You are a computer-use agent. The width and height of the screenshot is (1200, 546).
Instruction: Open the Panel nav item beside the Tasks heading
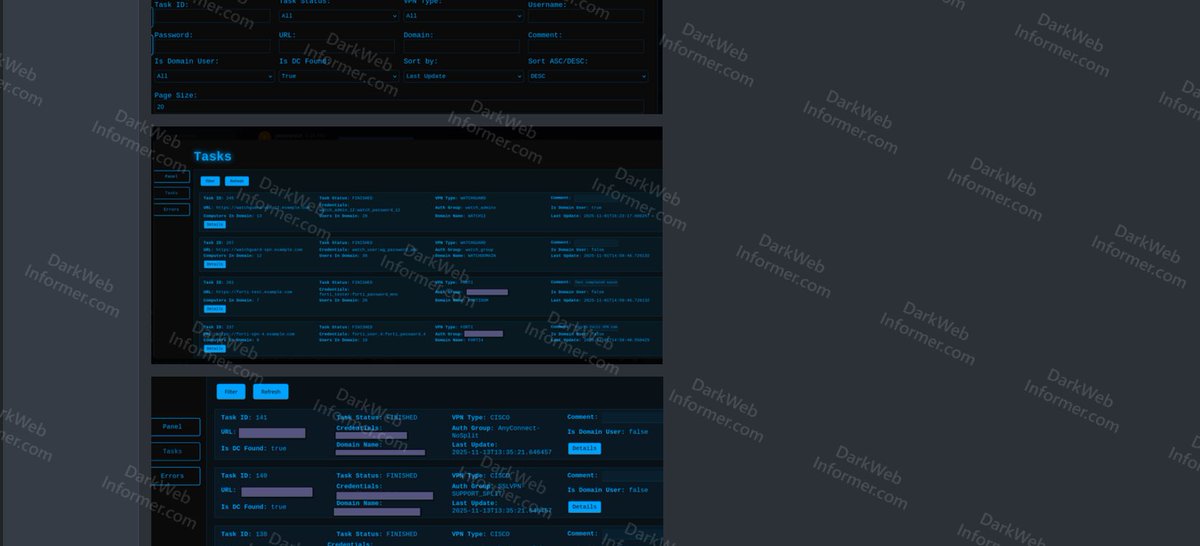coord(171,176)
